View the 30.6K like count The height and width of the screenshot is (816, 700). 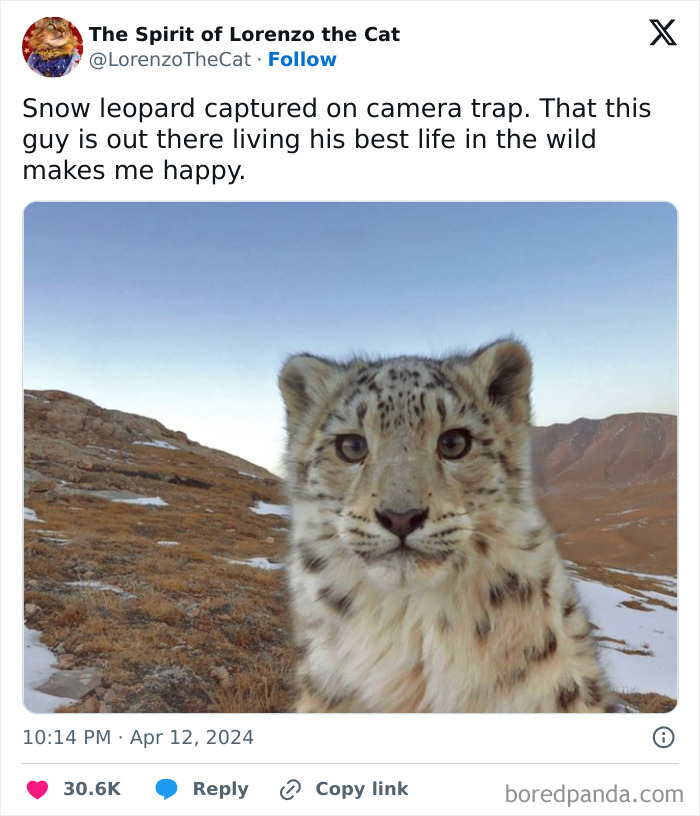pos(92,789)
